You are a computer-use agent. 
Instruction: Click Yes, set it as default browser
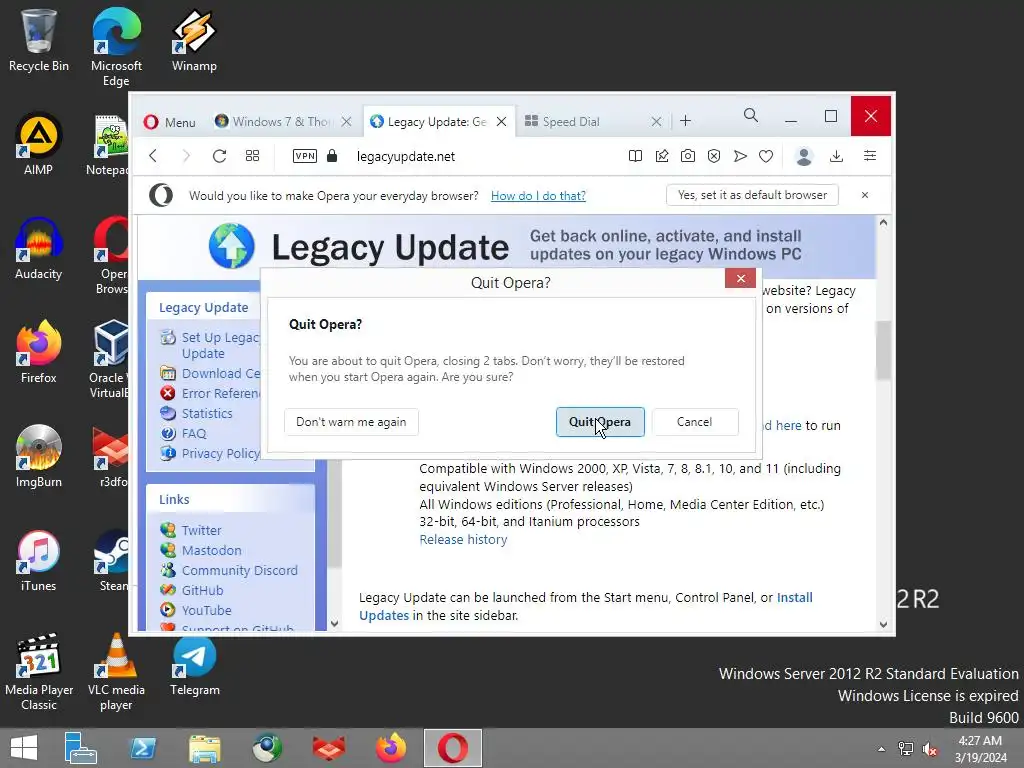[x=752, y=195]
